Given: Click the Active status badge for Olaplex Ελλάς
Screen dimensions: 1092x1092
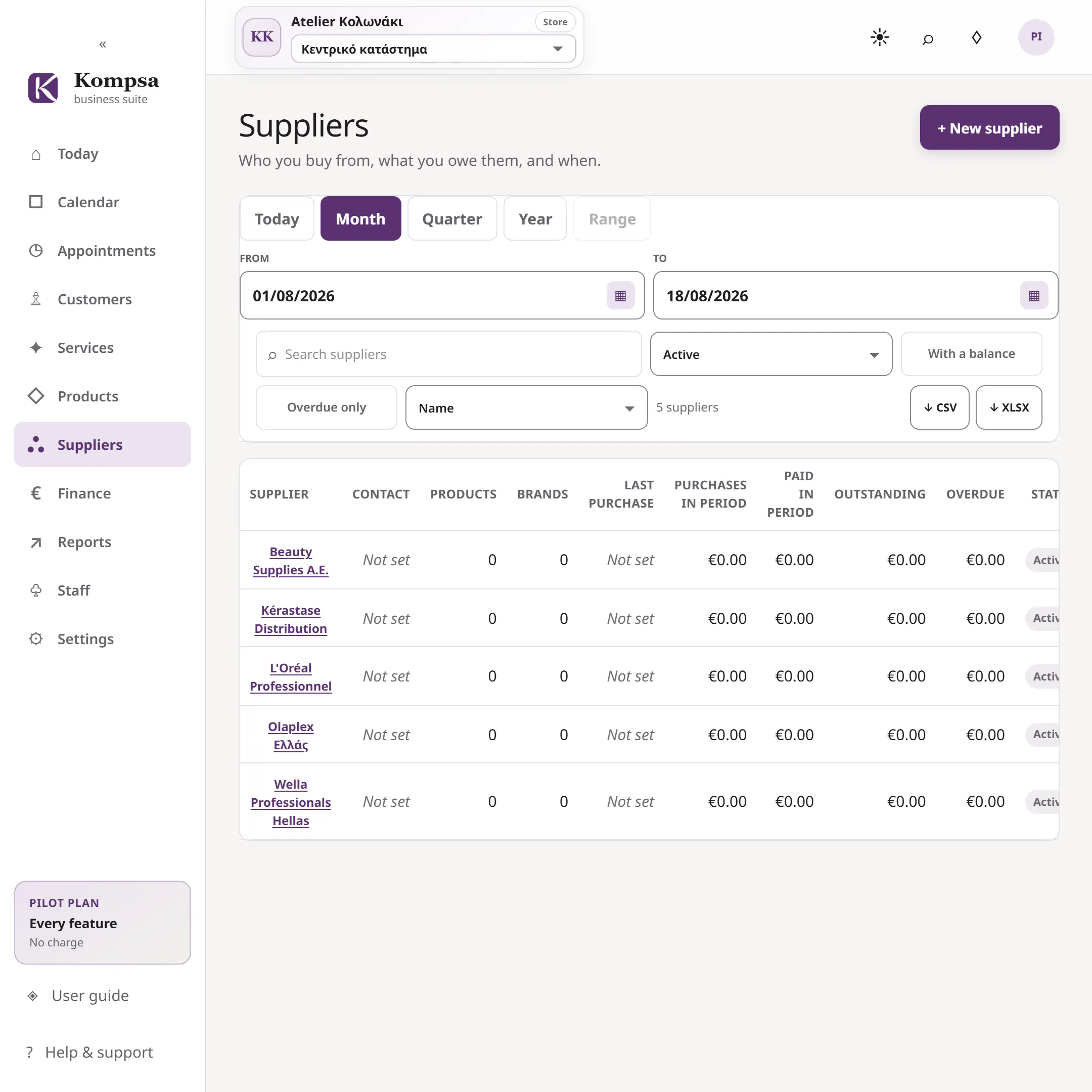Looking at the screenshot, I should point(1042,734).
